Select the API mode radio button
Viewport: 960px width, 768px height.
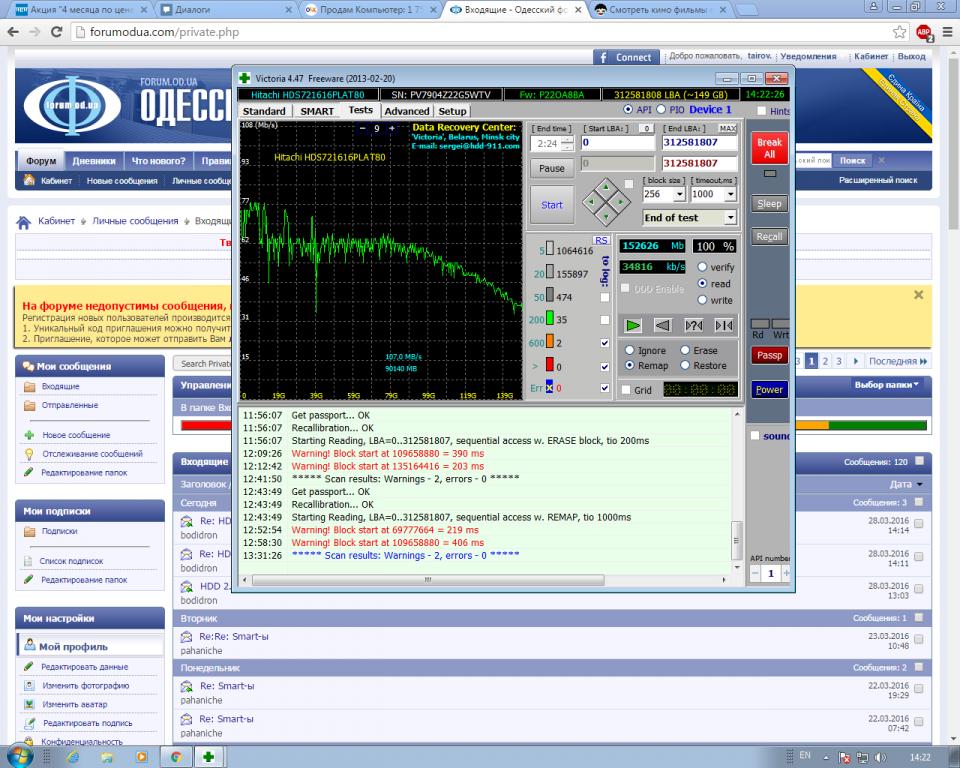click(x=628, y=110)
